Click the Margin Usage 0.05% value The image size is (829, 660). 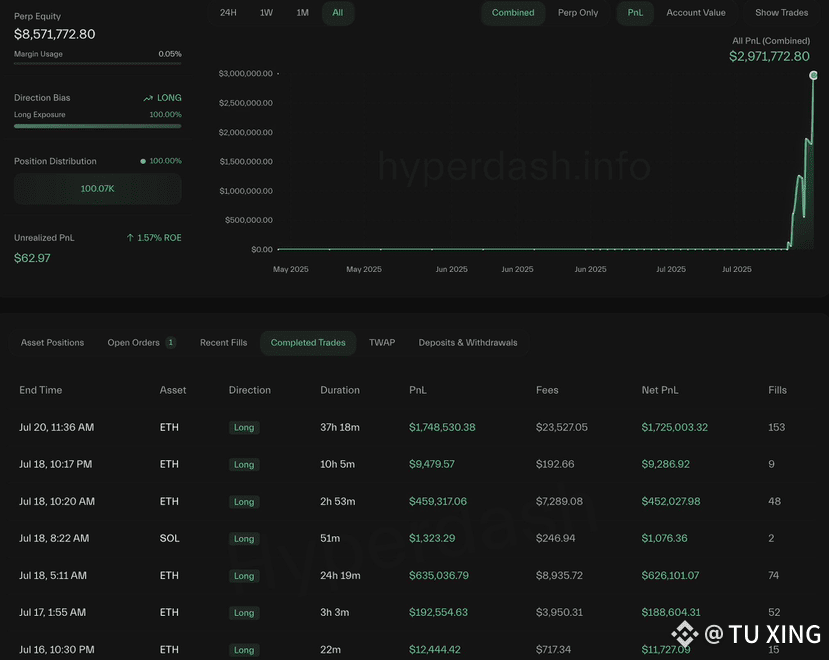tap(170, 54)
